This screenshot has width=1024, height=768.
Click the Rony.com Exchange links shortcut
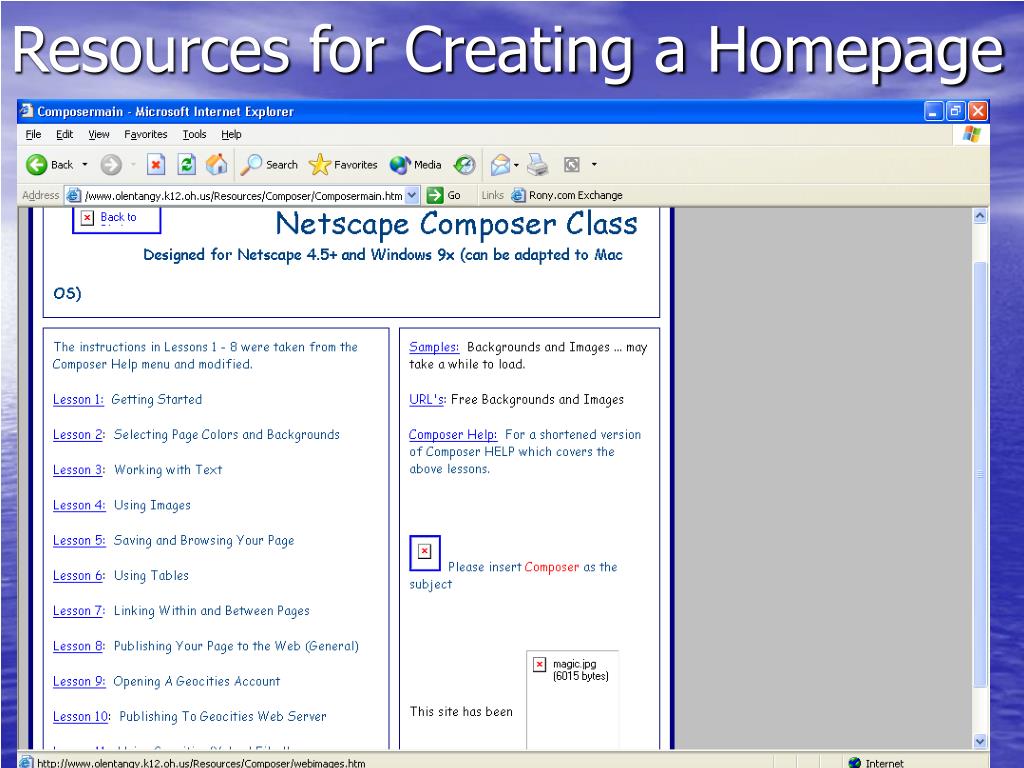pyautogui.click(x=567, y=195)
